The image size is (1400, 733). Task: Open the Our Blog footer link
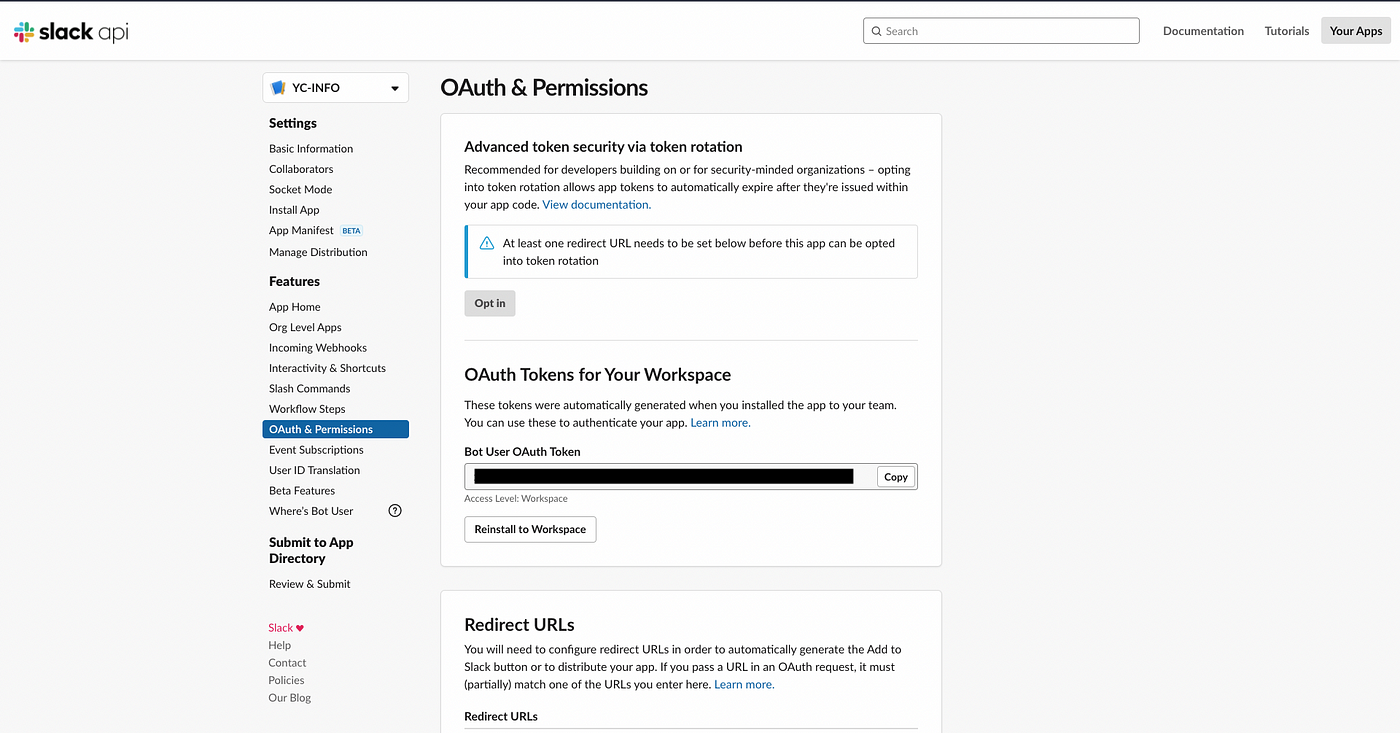click(290, 698)
